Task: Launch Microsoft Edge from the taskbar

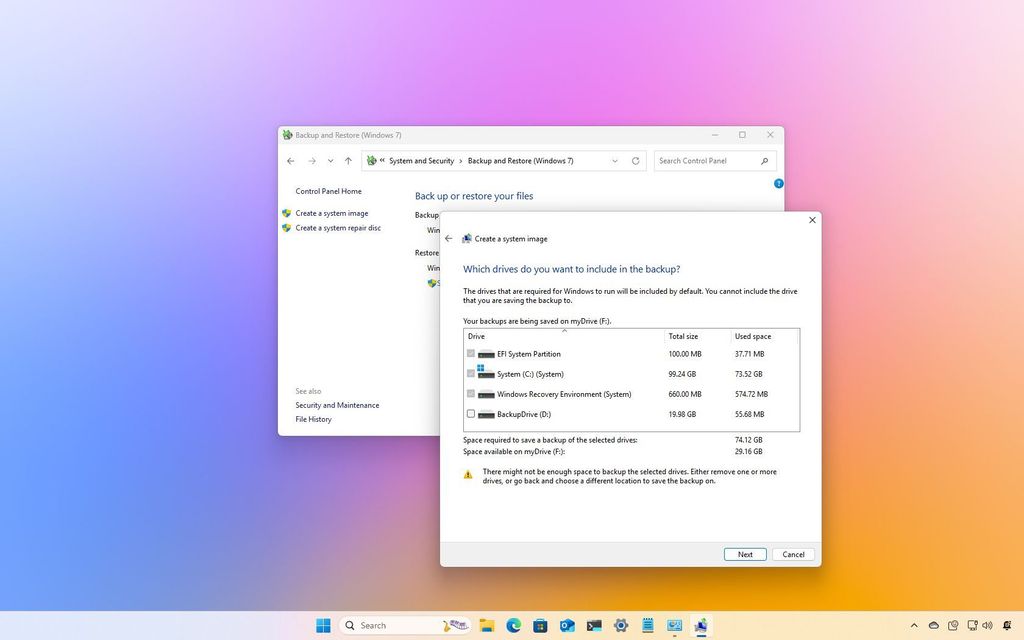Action: [x=513, y=625]
